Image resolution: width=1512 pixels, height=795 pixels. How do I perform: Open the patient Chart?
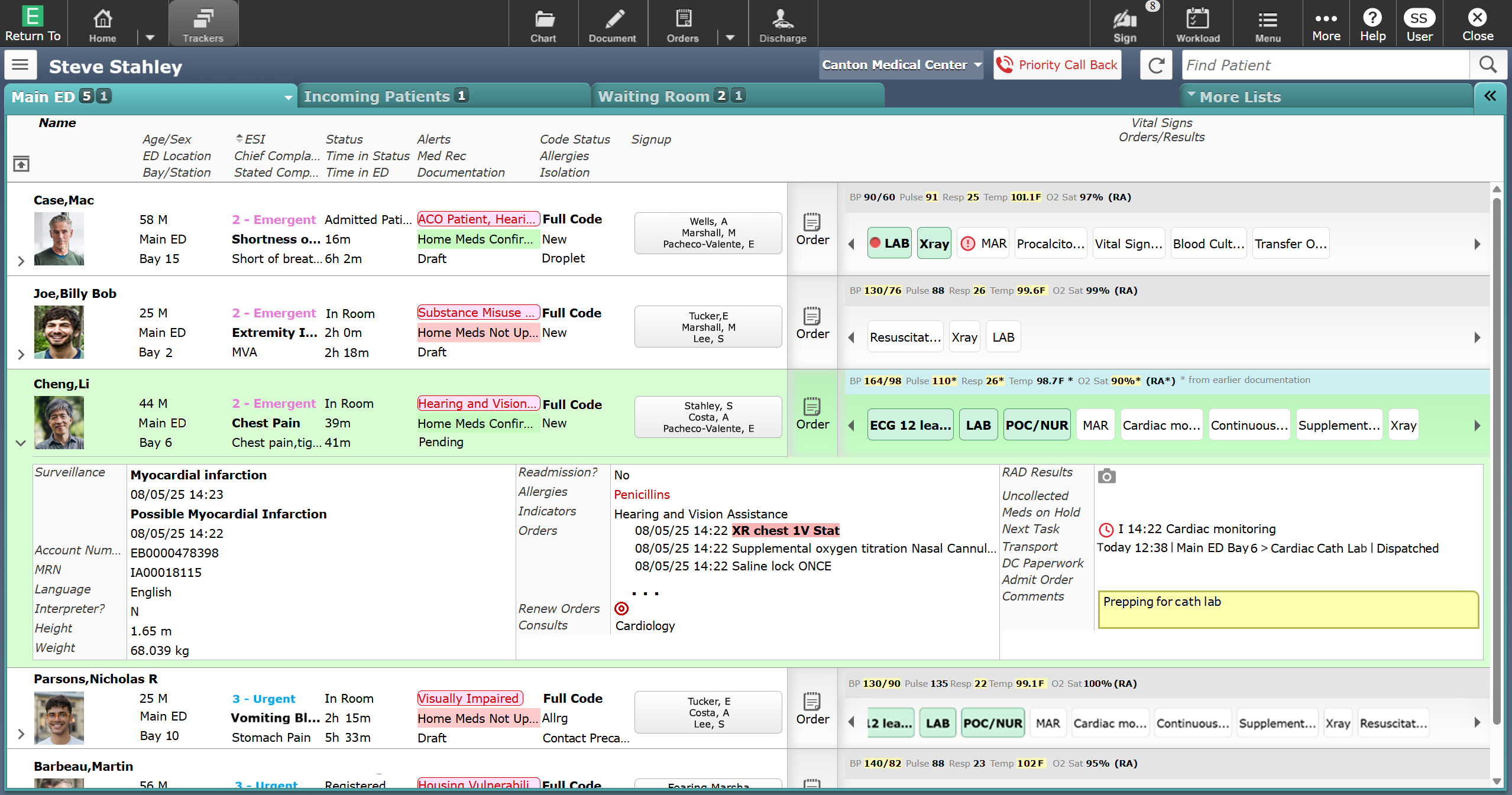tap(543, 24)
